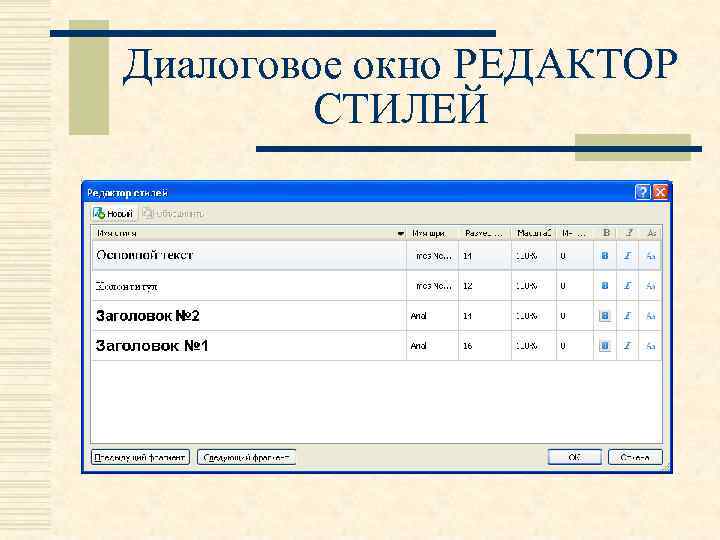Confirm with the OK button
Image resolution: width=720 pixels, height=540 pixels.
pyautogui.click(x=574, y=457)
